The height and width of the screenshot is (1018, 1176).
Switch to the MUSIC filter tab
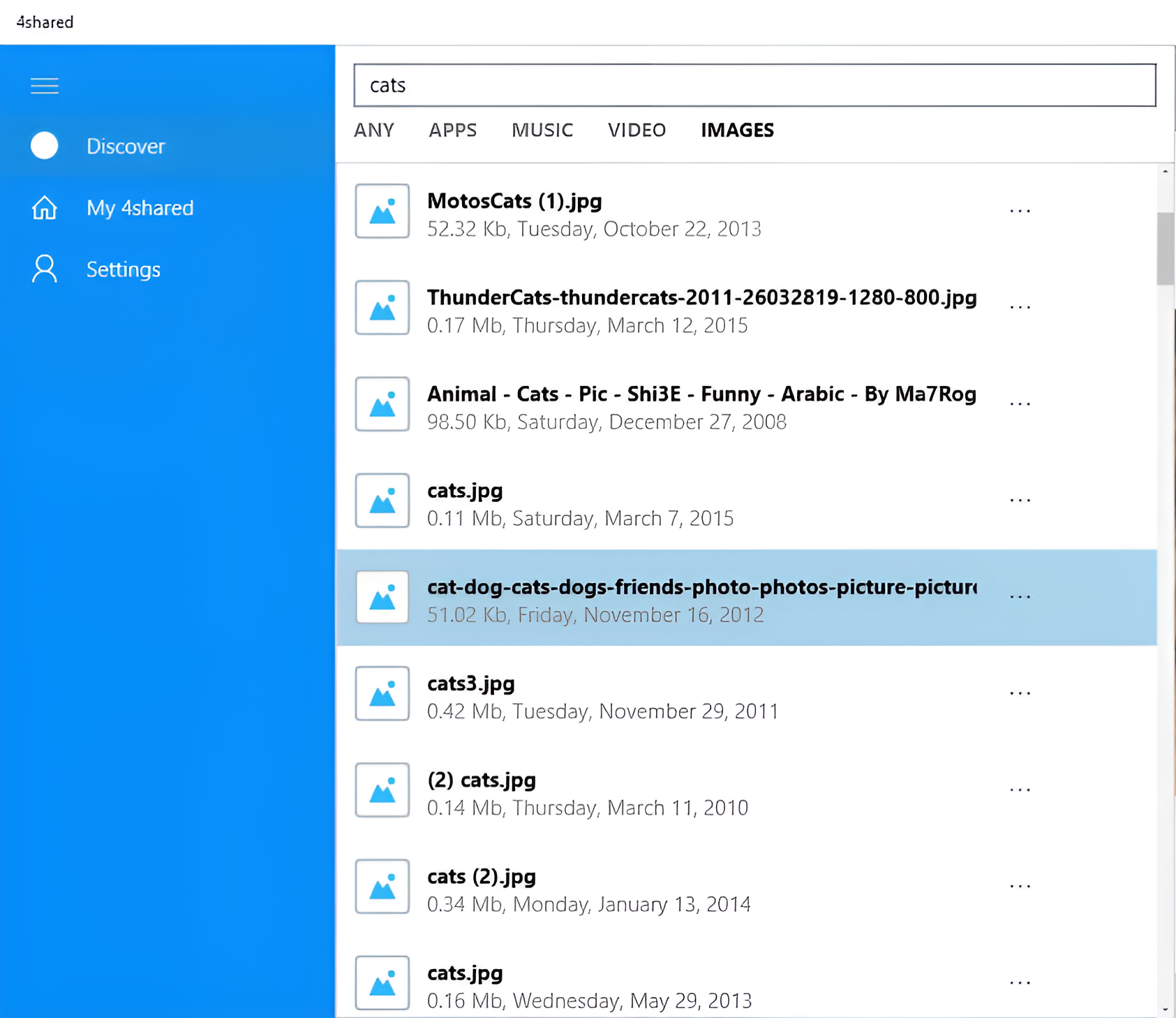542,131
